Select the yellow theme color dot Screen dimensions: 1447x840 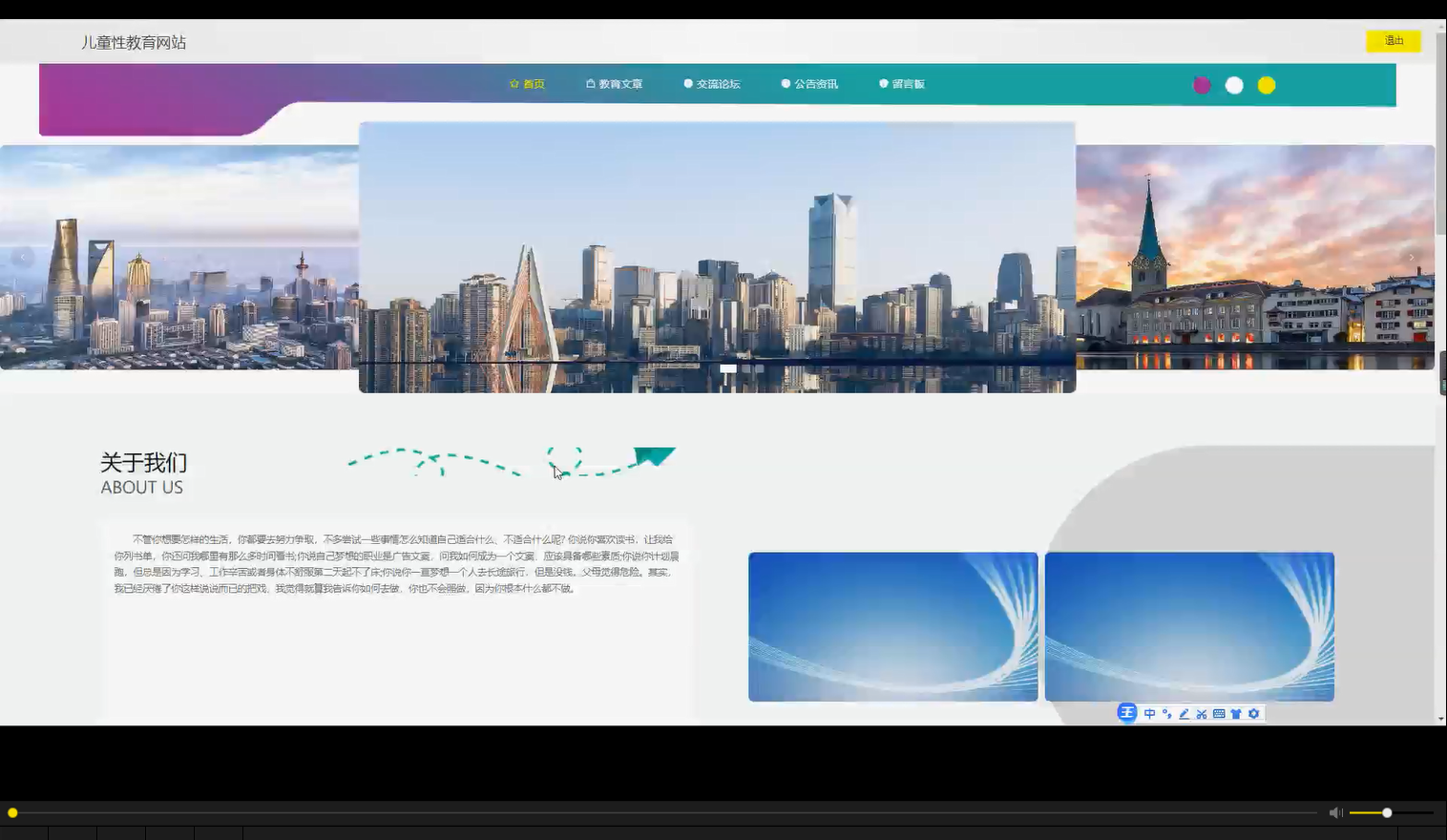pos(1267,85)
